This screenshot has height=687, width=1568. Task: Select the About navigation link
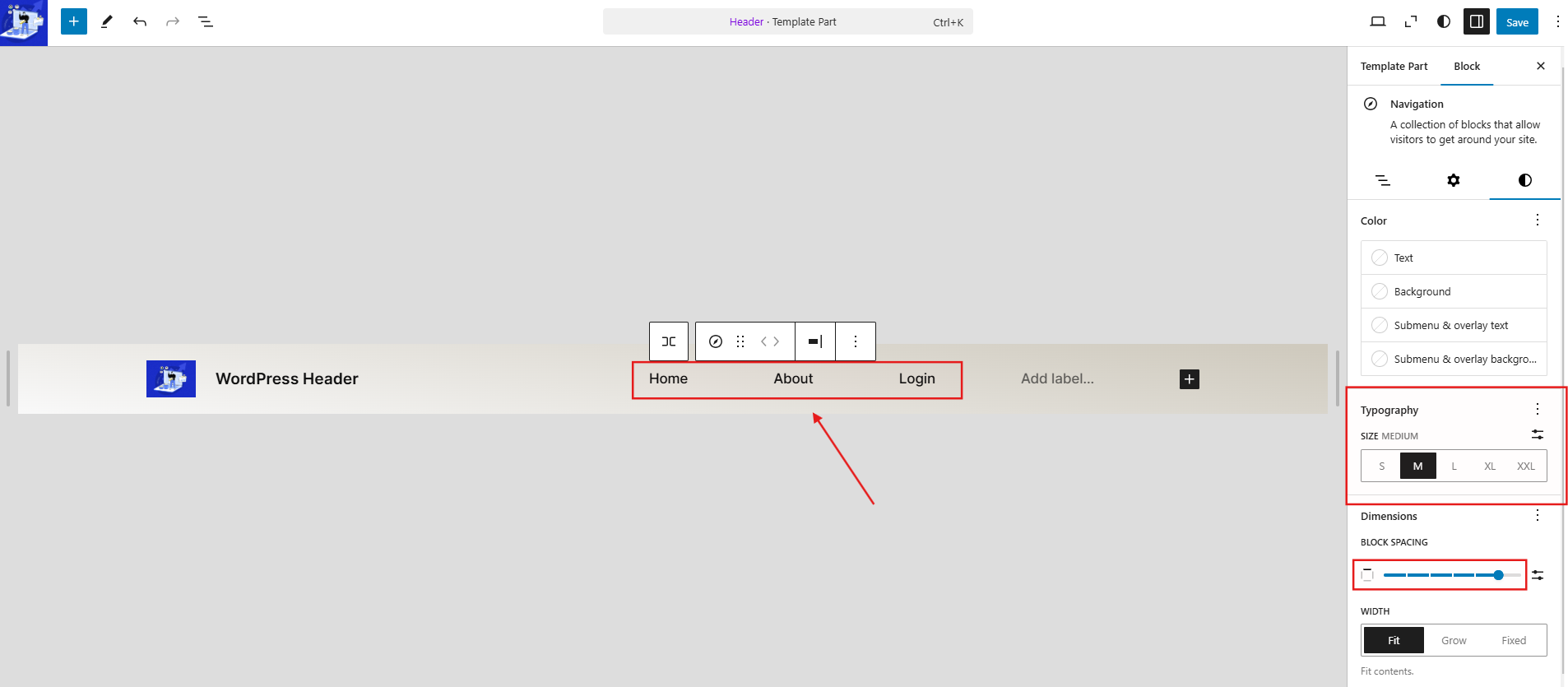[793, 379]
